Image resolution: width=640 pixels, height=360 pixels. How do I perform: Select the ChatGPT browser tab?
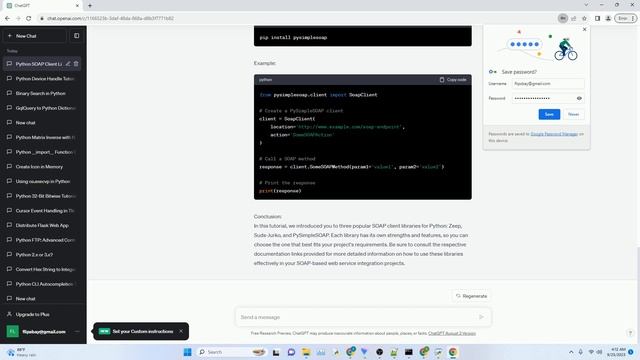coord(41,6)
